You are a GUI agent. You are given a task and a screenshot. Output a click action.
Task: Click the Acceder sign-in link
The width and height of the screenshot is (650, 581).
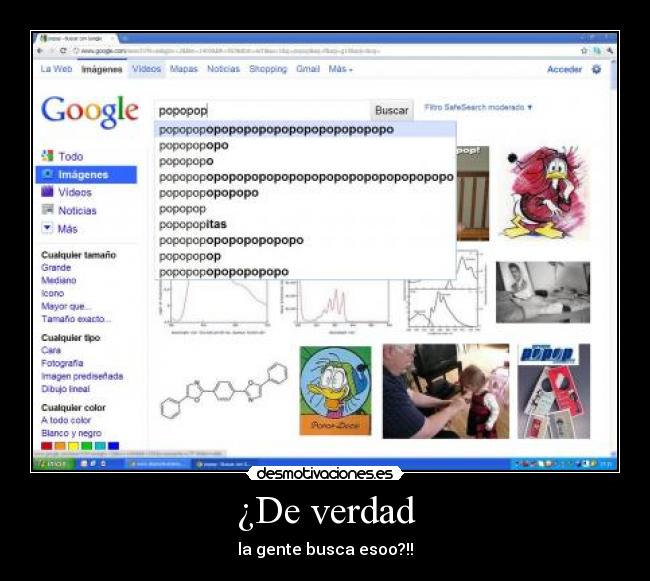[x=564, y=69]
